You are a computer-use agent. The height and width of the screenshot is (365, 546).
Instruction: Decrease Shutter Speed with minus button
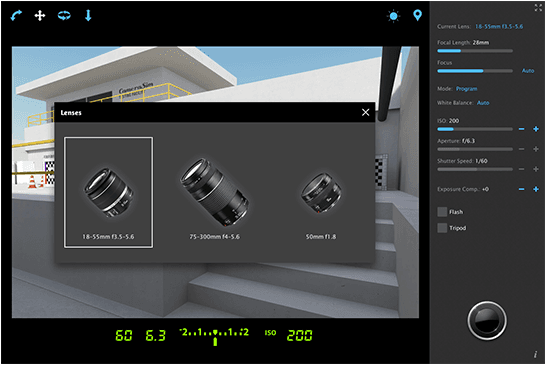[x=521, y=169]
